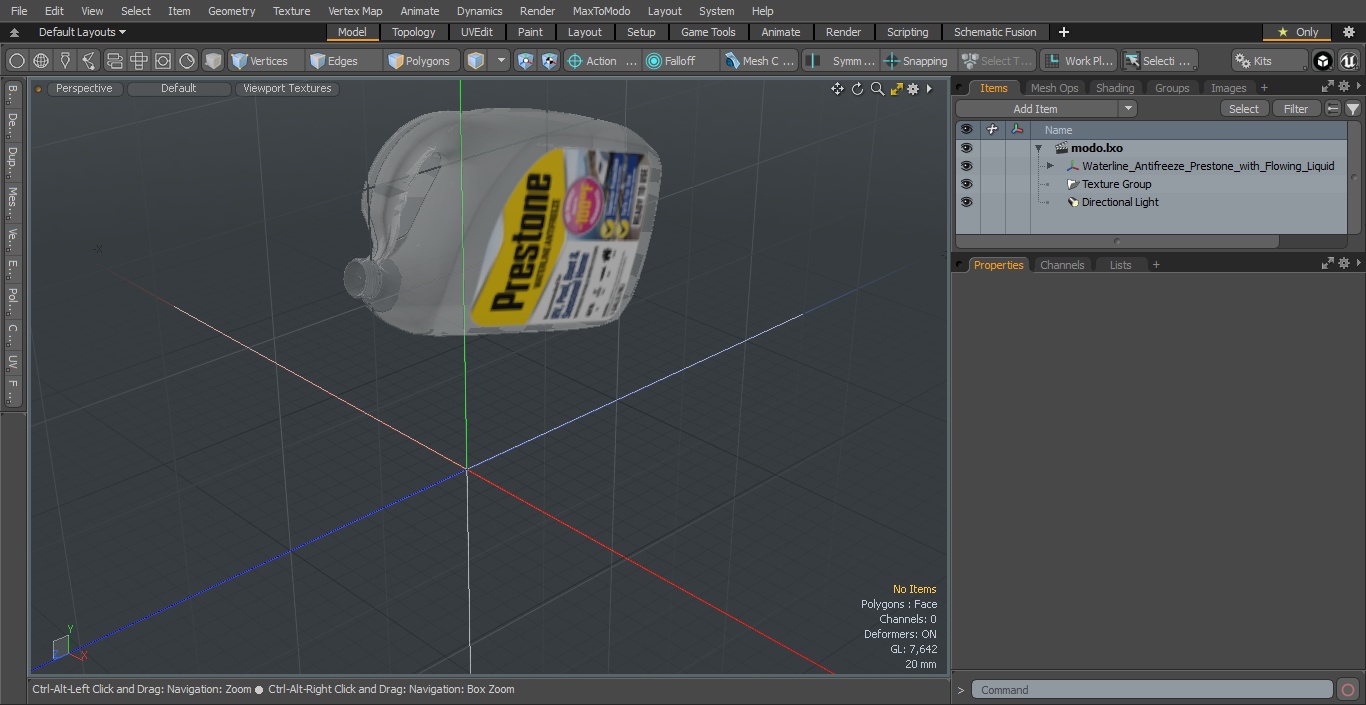
Task: Hide the Directional Light item
Action: [x=966, y=202]
